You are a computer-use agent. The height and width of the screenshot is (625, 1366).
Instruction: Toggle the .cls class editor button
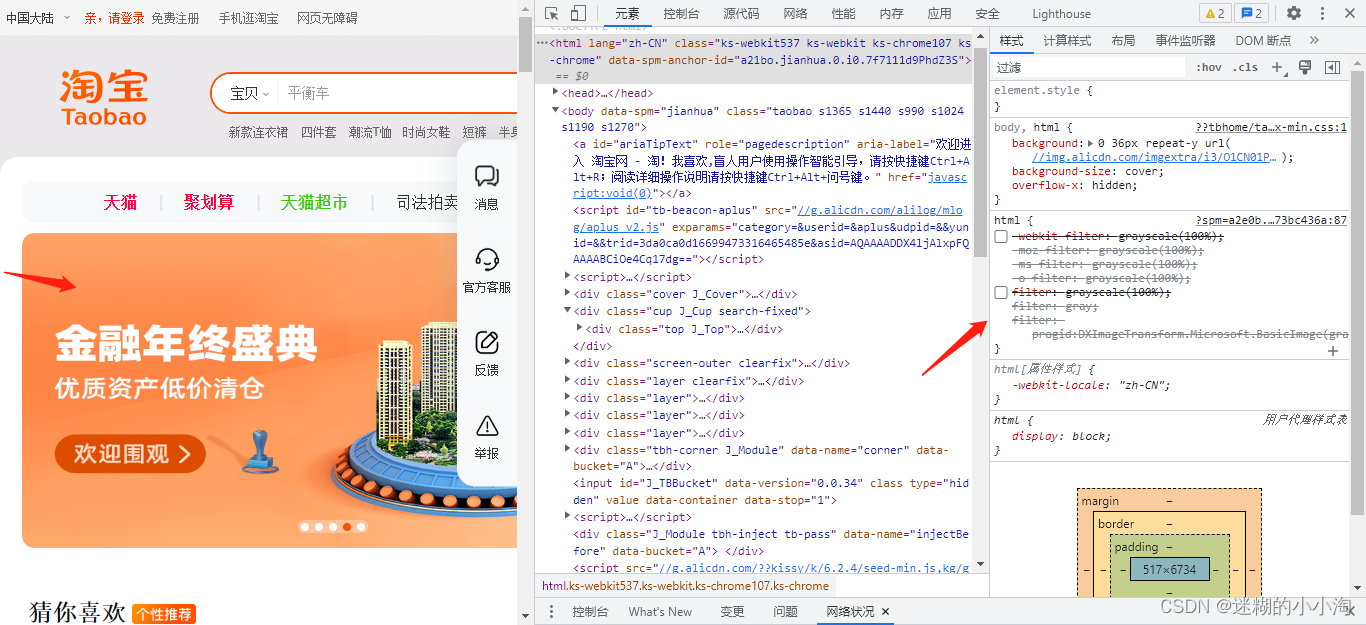(1246, 67)
